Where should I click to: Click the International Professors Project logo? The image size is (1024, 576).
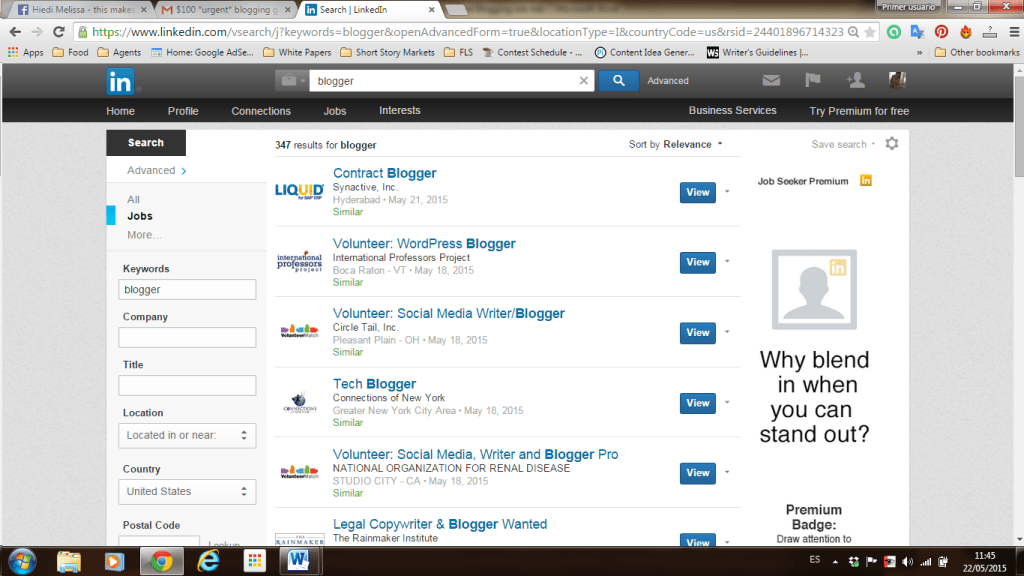point(299,262)
